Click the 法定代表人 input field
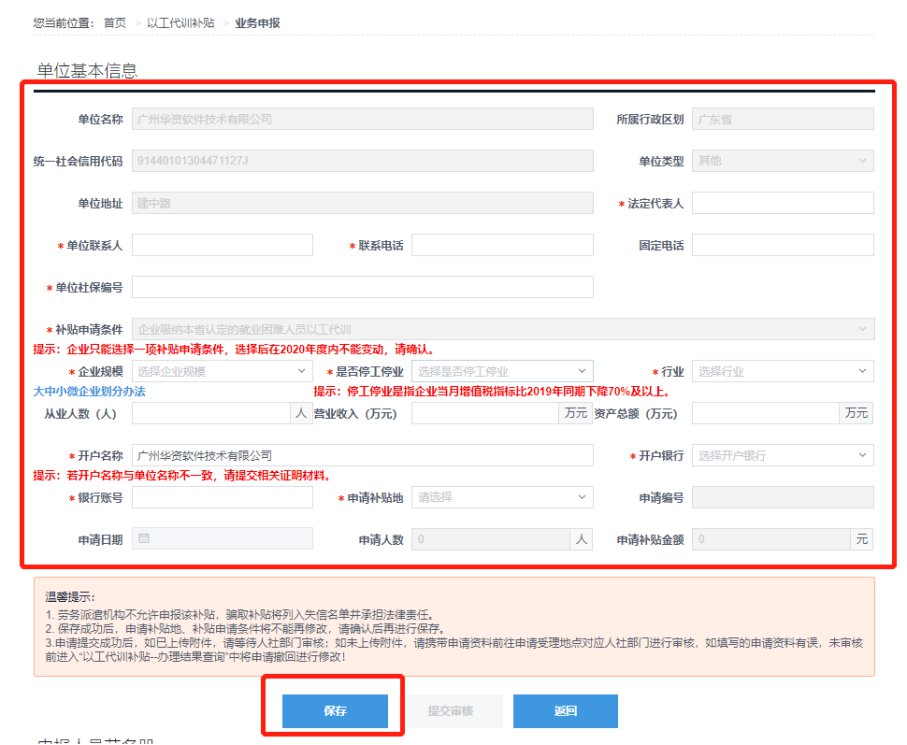907x745 pixels. tap(782, 203)
